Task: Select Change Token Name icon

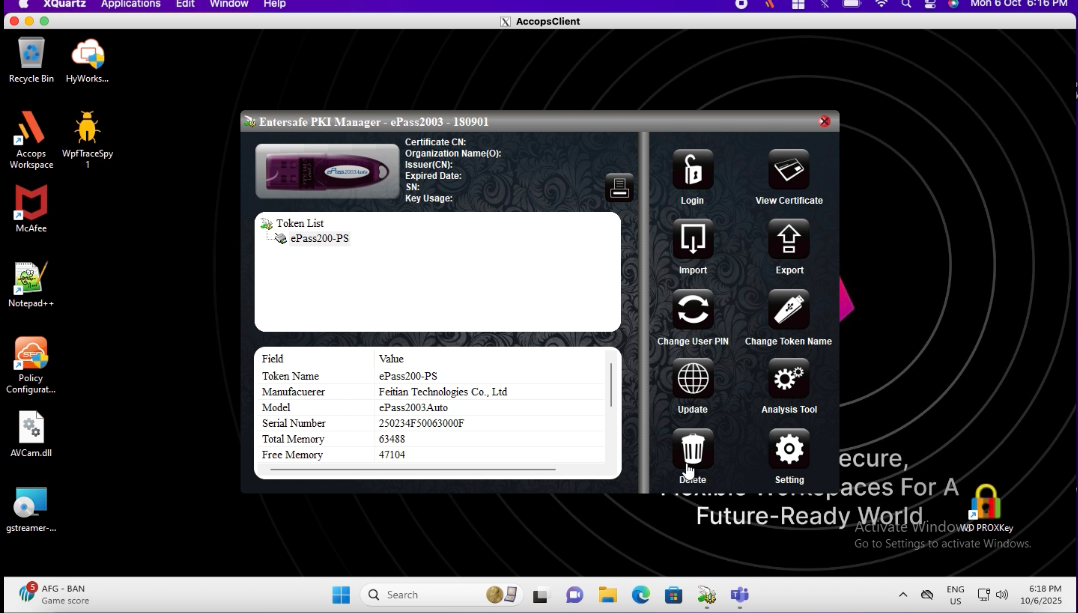Action: pos(789,310)
